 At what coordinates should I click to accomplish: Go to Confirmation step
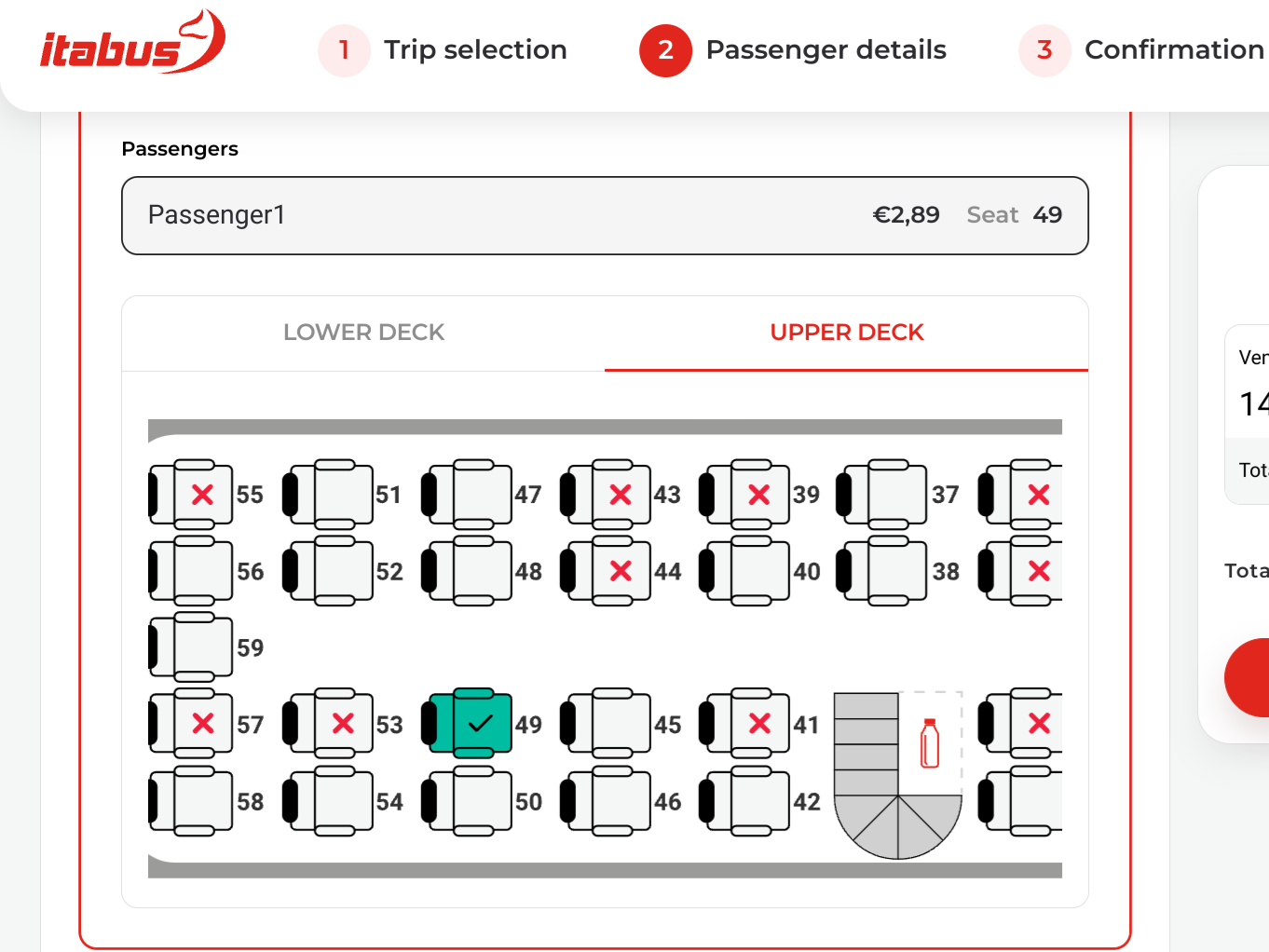tap(1142, 49)
